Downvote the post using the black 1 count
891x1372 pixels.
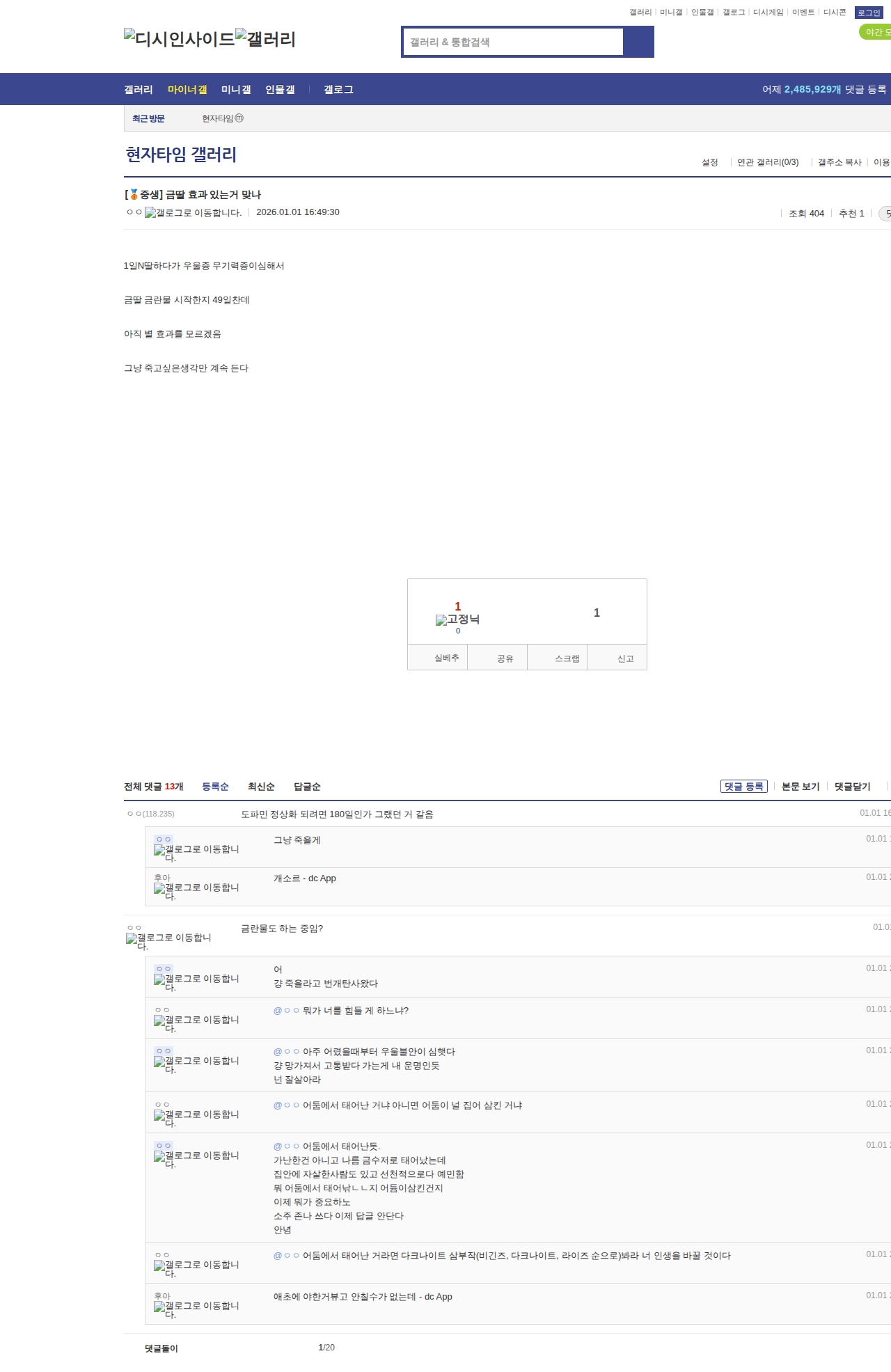click(x=597, y=613)
